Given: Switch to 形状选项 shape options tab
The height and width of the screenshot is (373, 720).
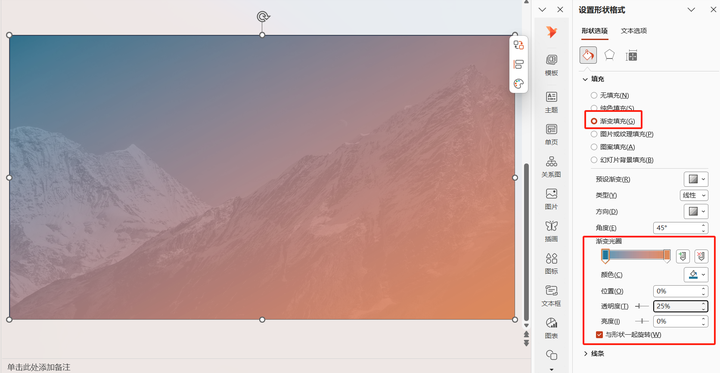Looking at the screenshot, I should coord(594,31).
